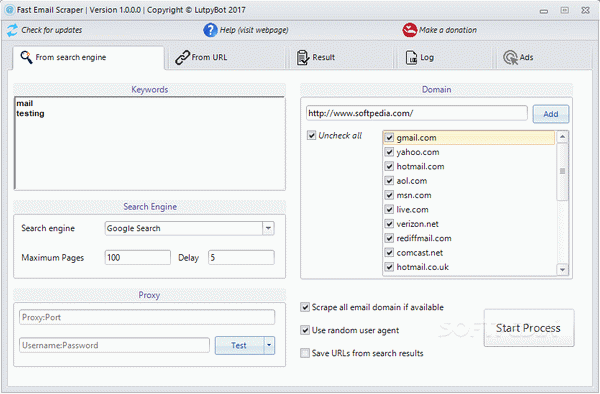The width and height of the screenshot is (600, 394).
Task: Uncheck the hotmail.co.uk domain checkbox
Action: pos(389,267)
